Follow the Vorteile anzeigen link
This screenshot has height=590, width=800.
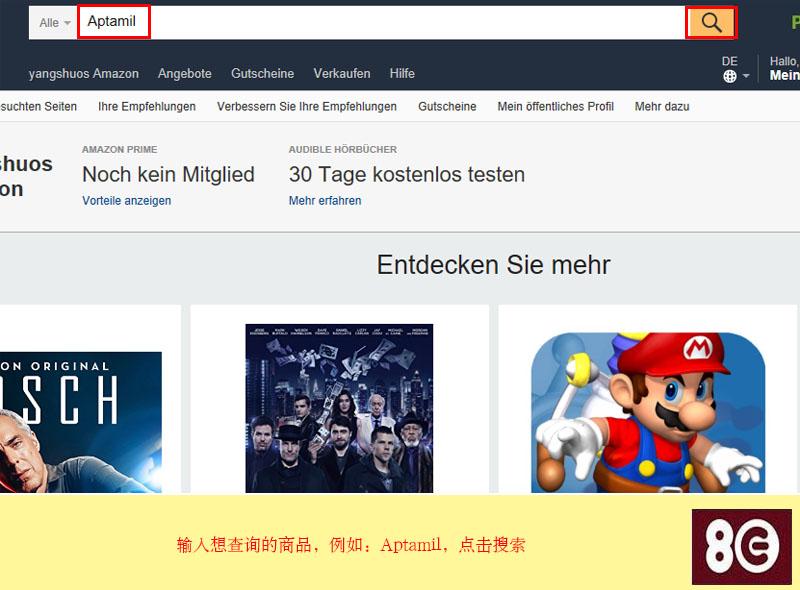[x=127, y=201]
